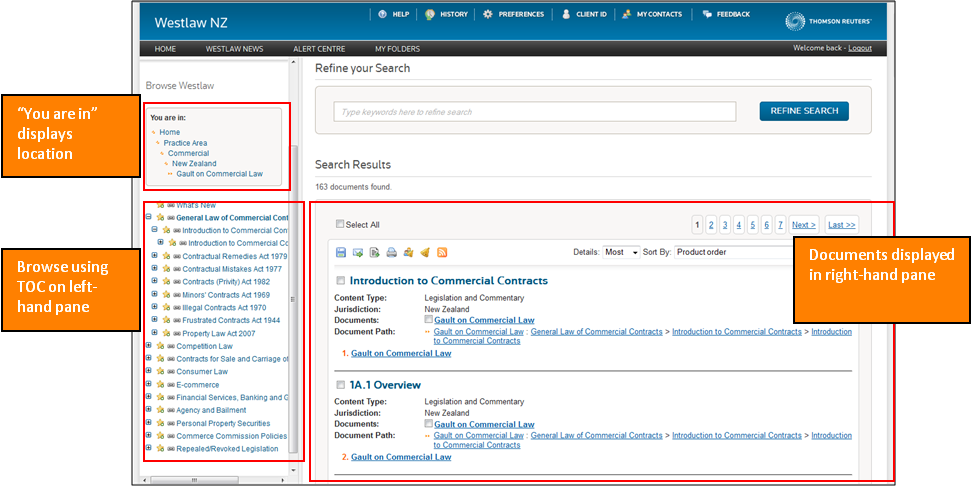Open the Sort By Product order dropdown
972x486 pixels.
tap(733, 252)
